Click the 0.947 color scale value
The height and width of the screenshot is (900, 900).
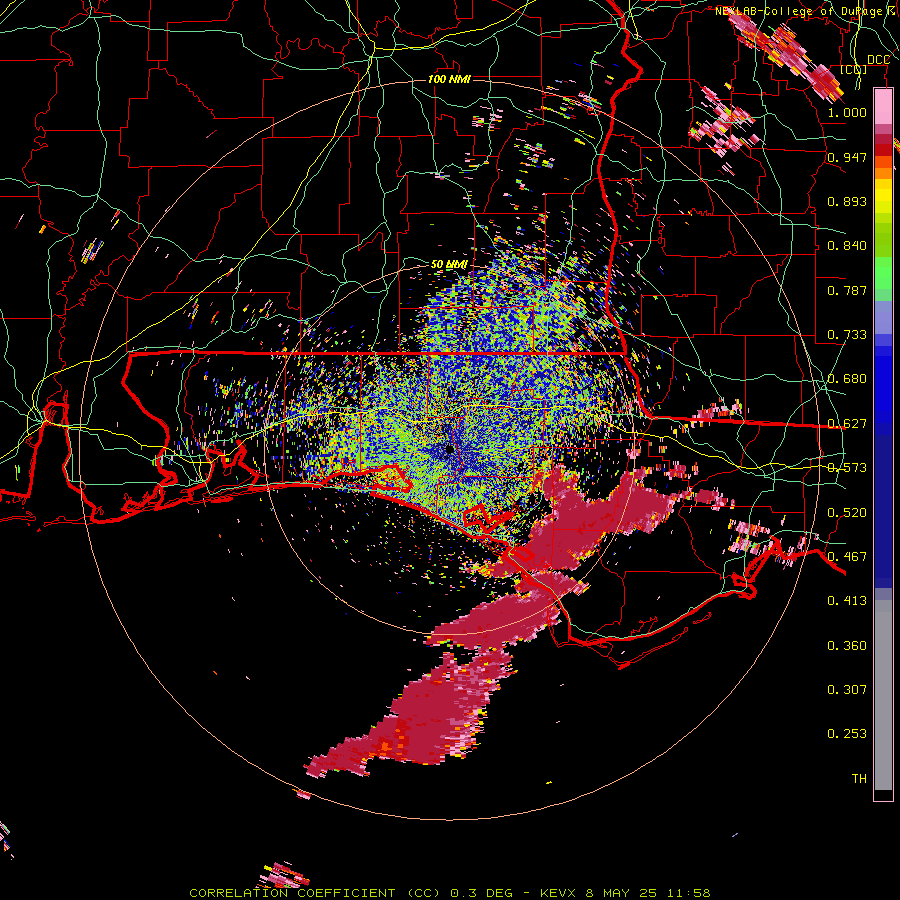click(x=847, y=157)
